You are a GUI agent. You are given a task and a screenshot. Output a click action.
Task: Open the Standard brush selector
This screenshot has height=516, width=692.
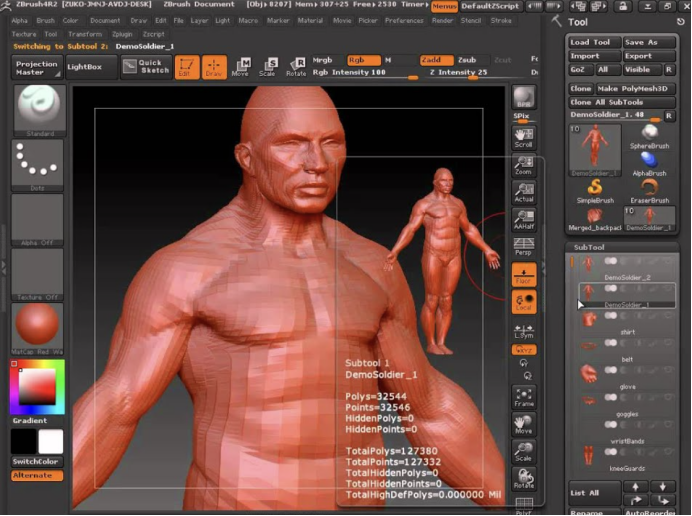coord(40,111)
